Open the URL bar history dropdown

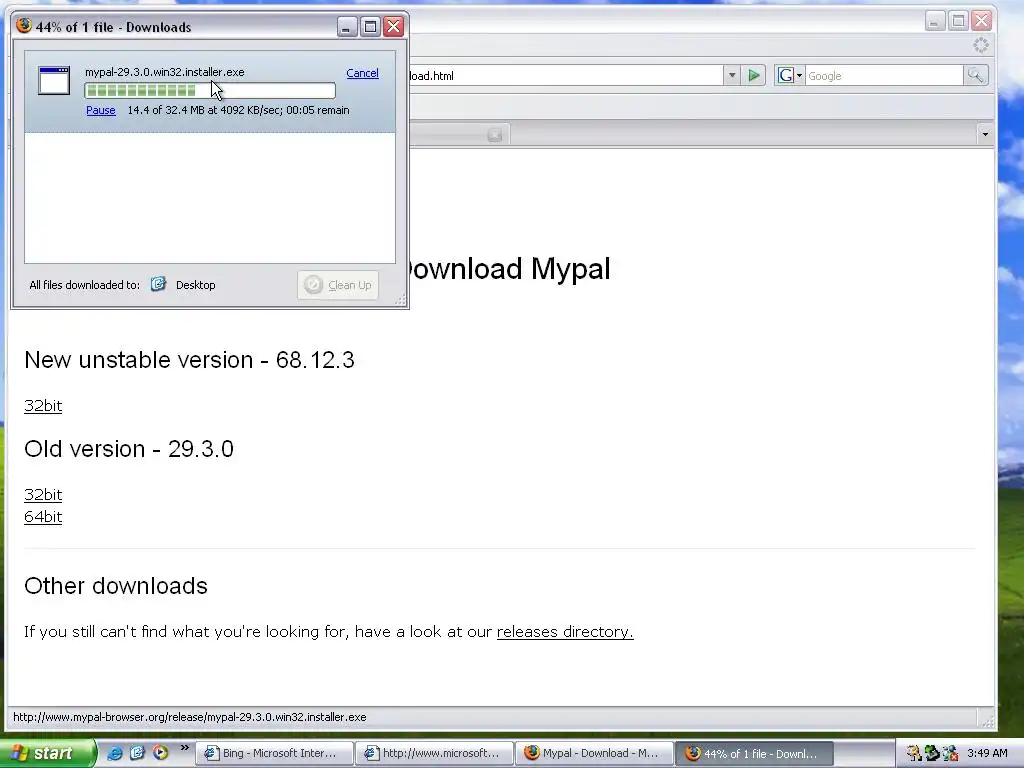(x=732, y=76)
